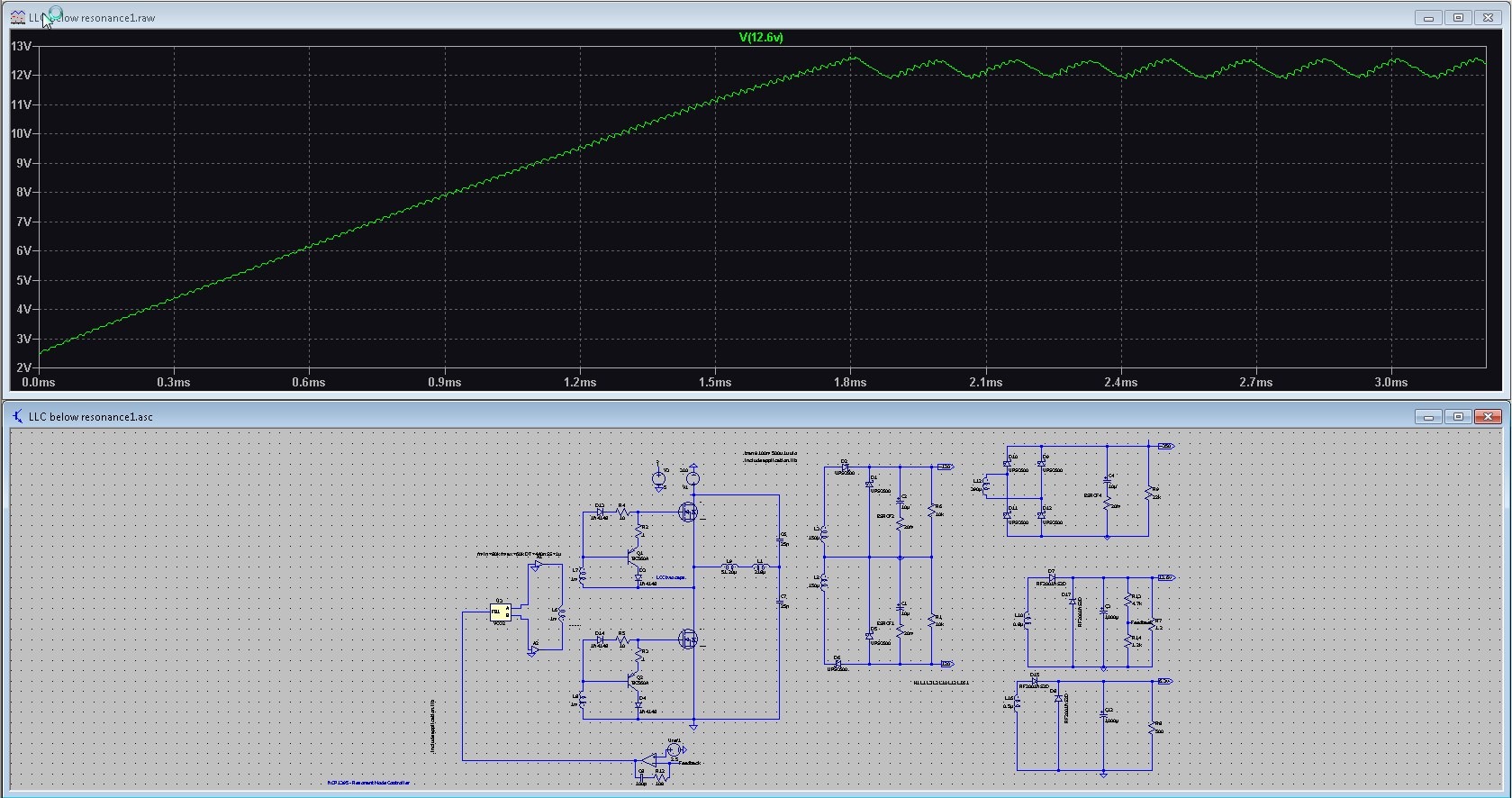Select secondary winding L2
The width and height of the screenshot is (1512, 798).
coord(823,581)
